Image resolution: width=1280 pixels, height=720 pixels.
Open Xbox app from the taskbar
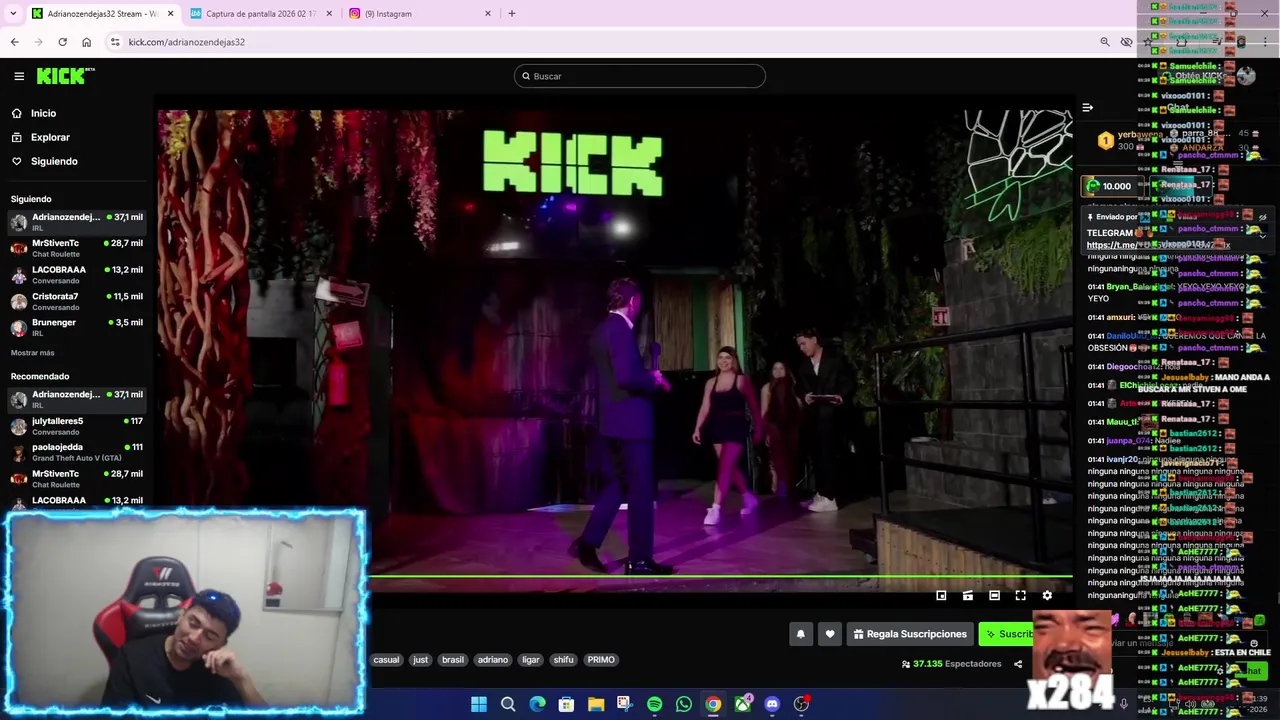(x=742, y=704)
